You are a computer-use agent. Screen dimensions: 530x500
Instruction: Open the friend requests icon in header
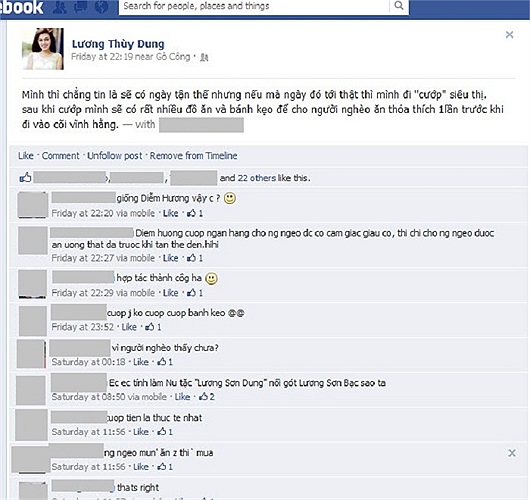59,7
